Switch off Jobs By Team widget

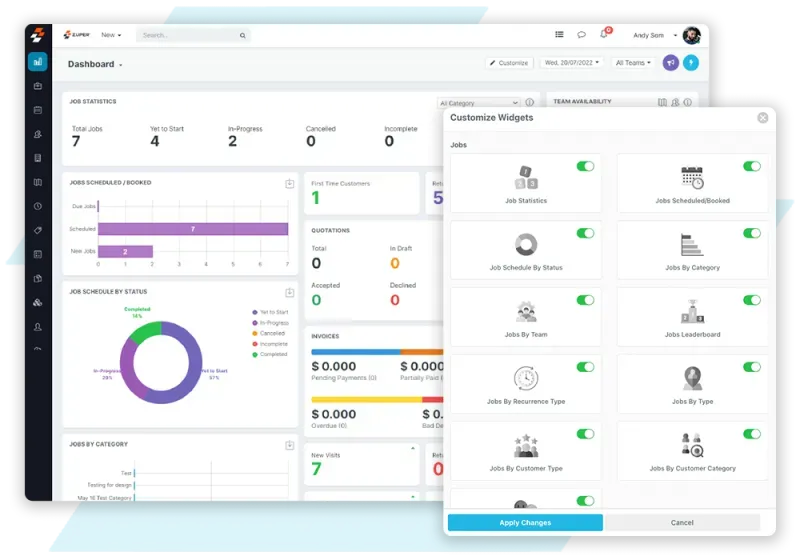pyautogui.click(x=585, y=300)
